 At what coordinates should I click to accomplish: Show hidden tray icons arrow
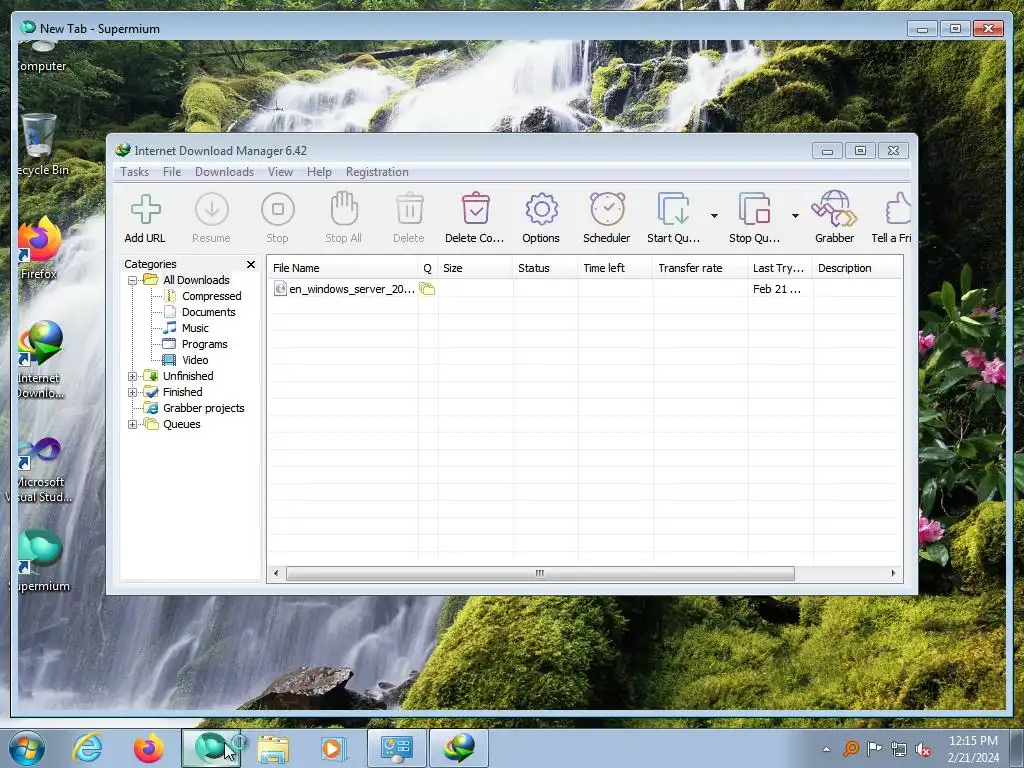(x=827, y=750)
